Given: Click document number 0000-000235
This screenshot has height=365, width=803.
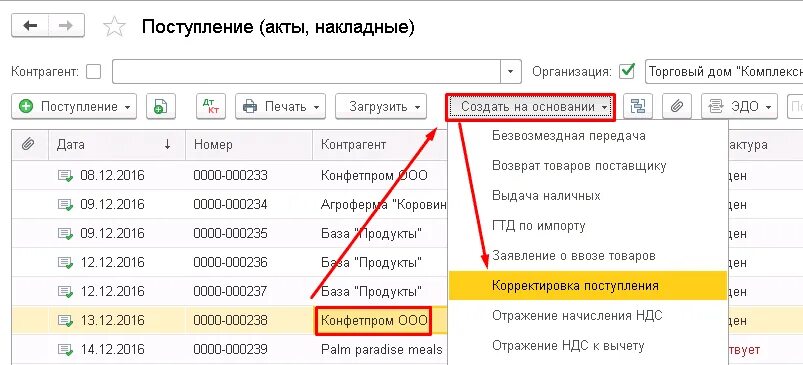Looking at the screenshot, I should pyautogui.click(x=230, y=233).
